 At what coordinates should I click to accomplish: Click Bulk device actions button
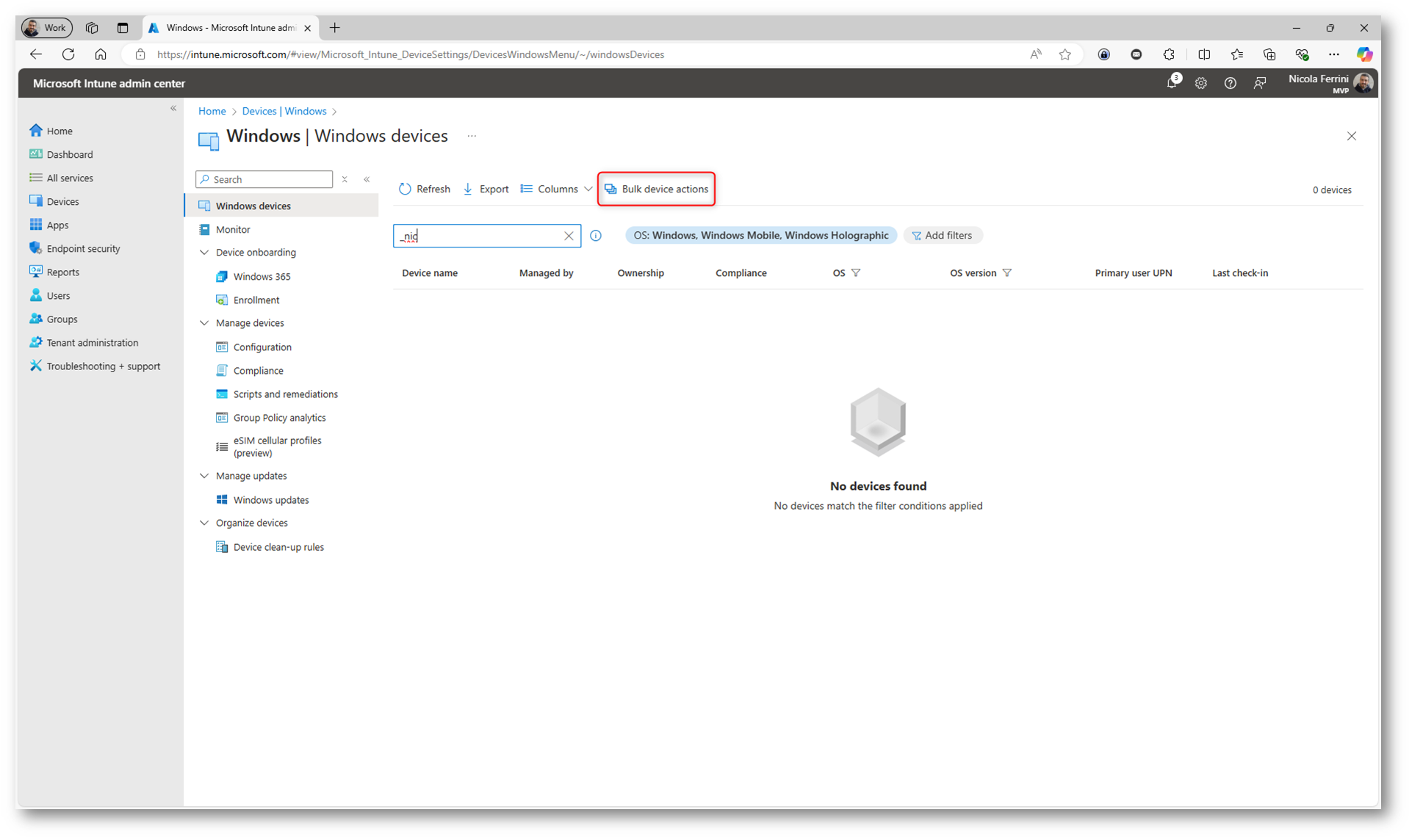click(x=656, y=189)
